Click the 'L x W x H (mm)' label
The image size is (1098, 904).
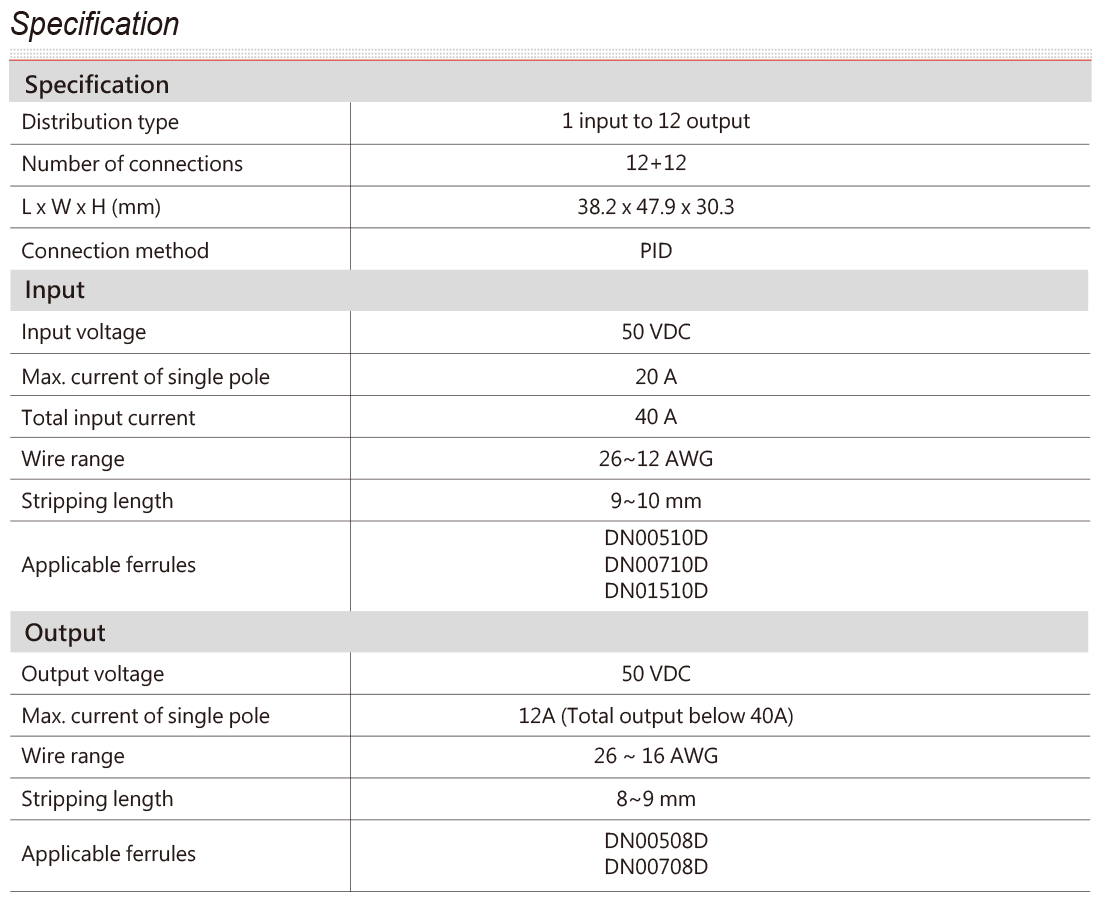pos(91,207)
